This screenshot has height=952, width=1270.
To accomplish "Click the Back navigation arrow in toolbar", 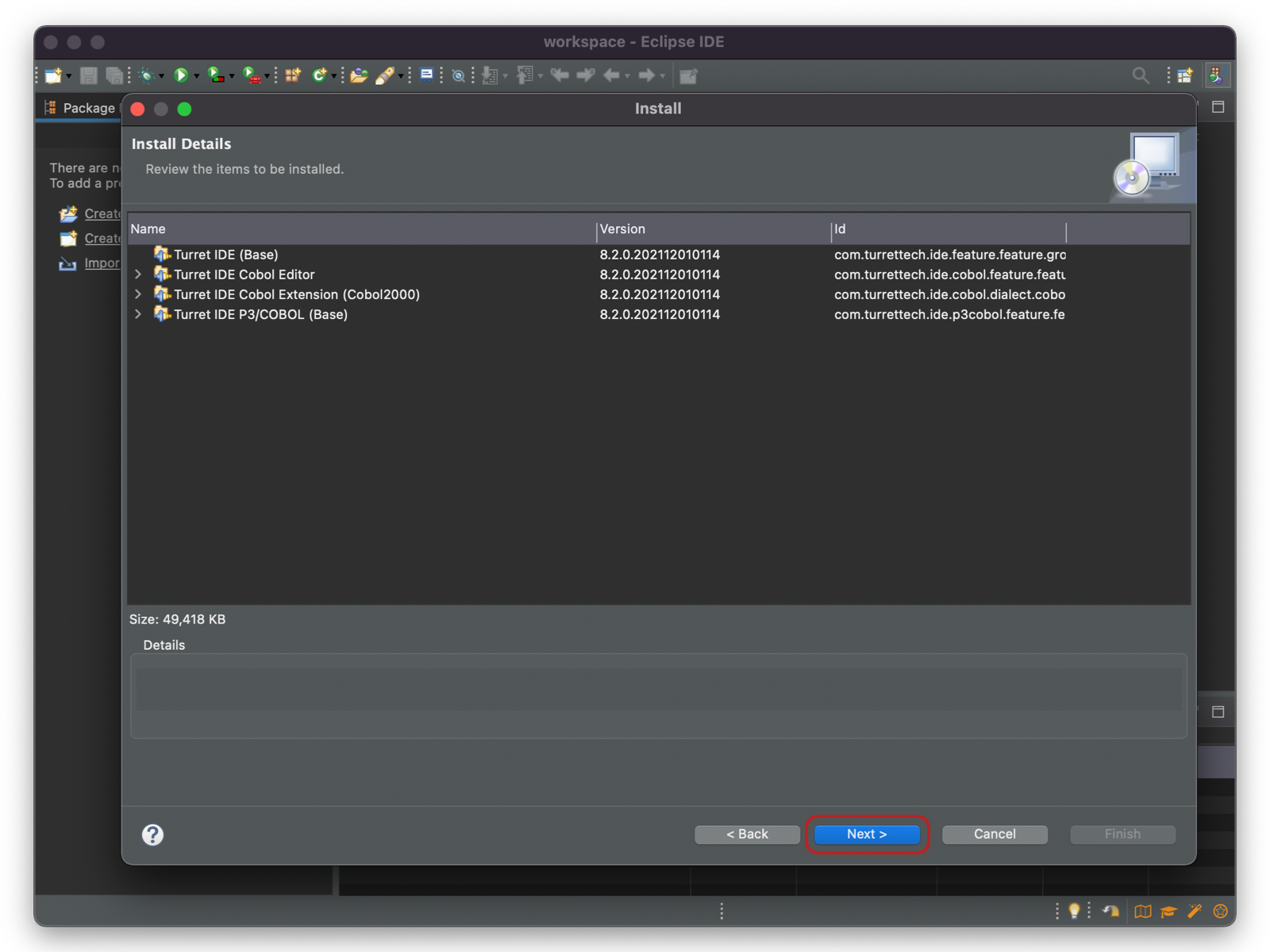I will click(x=611, y=75).
